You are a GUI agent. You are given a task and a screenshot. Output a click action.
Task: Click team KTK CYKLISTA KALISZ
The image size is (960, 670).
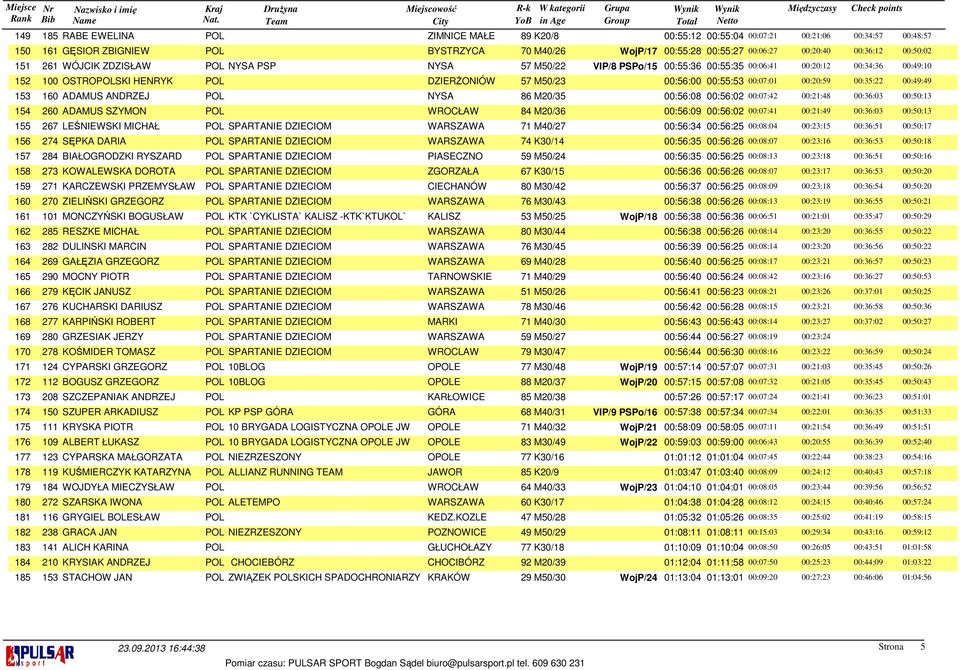coord(317,216)
